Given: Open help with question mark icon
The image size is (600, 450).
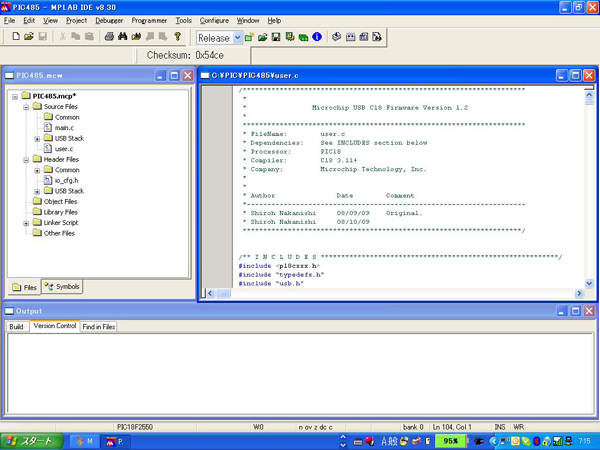Looking at the screenshot, I should point(177,37).
